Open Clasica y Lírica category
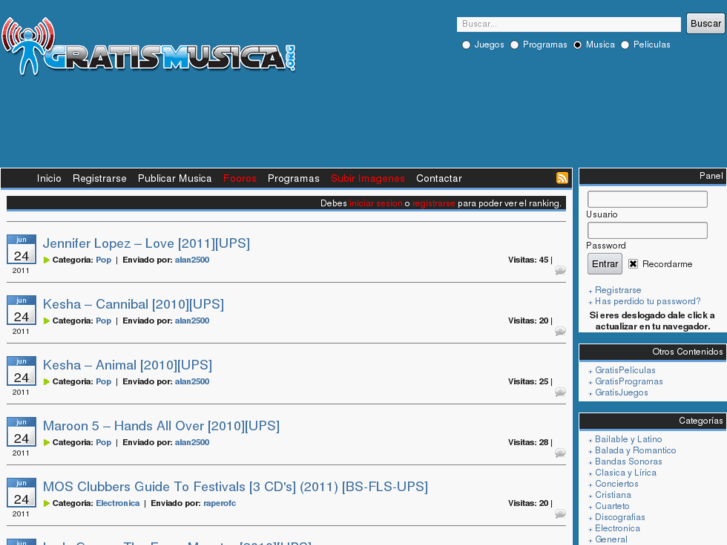727x545 pixels. (625, 473)
